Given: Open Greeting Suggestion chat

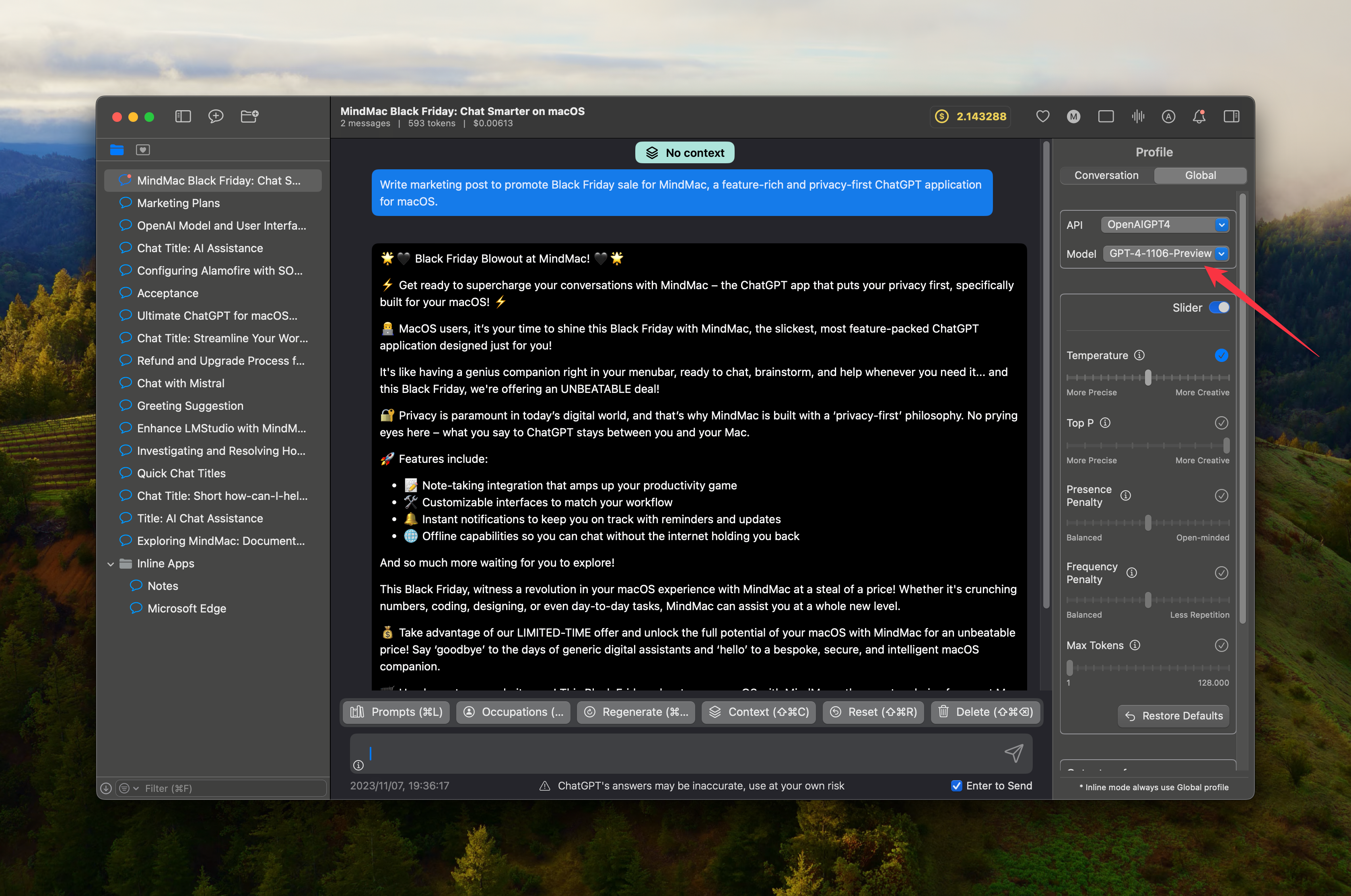Looking at the screenshot, I should 212,406.
